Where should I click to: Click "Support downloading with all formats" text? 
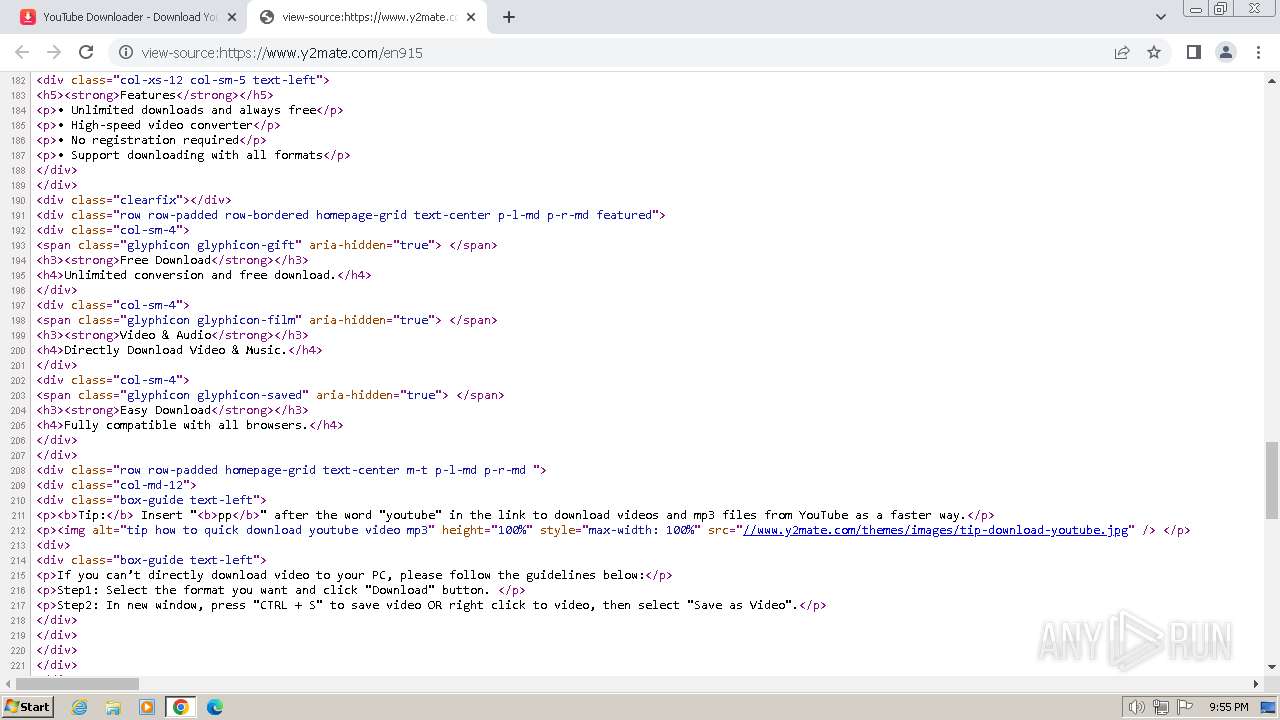[x=196, y=155]
